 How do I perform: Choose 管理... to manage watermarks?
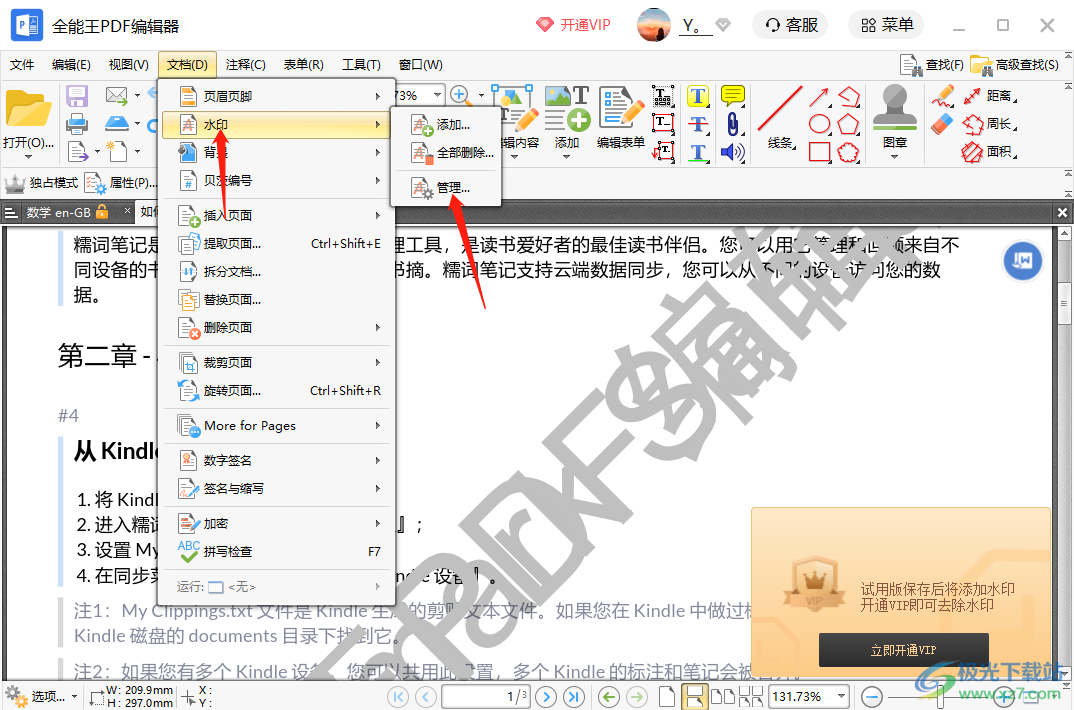coord(446,188)
